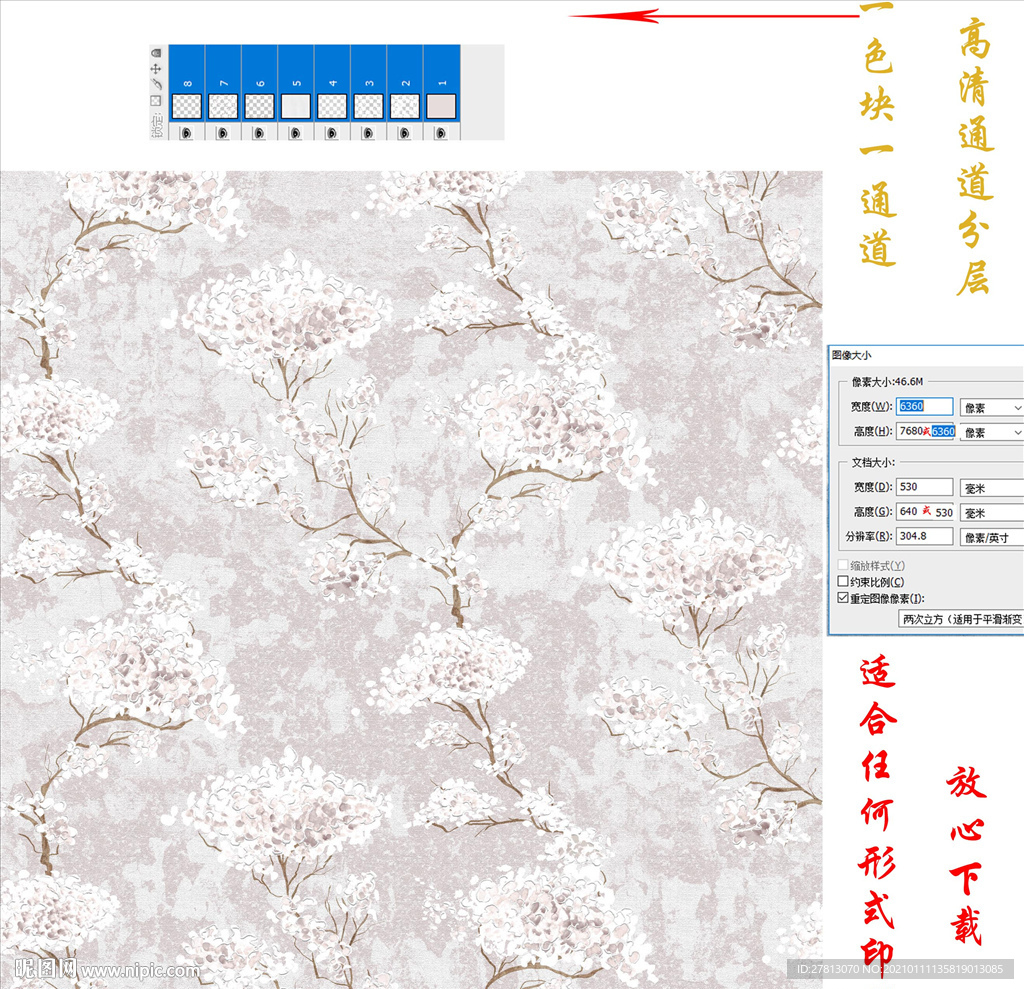Open the 像素/英寸 resolution unit dropdown

click(x=991, y=538)
